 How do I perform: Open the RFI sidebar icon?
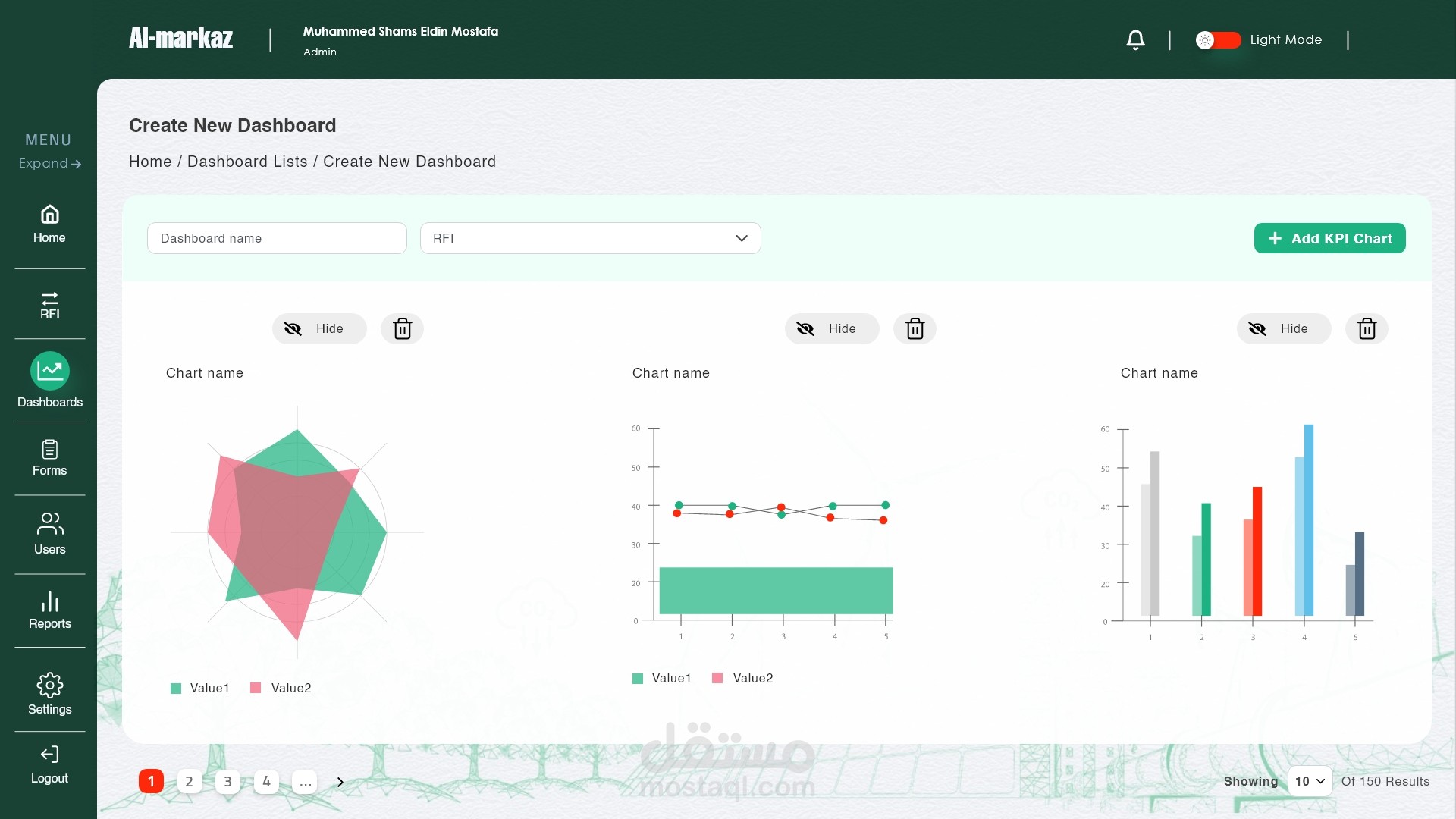(49, 305)
